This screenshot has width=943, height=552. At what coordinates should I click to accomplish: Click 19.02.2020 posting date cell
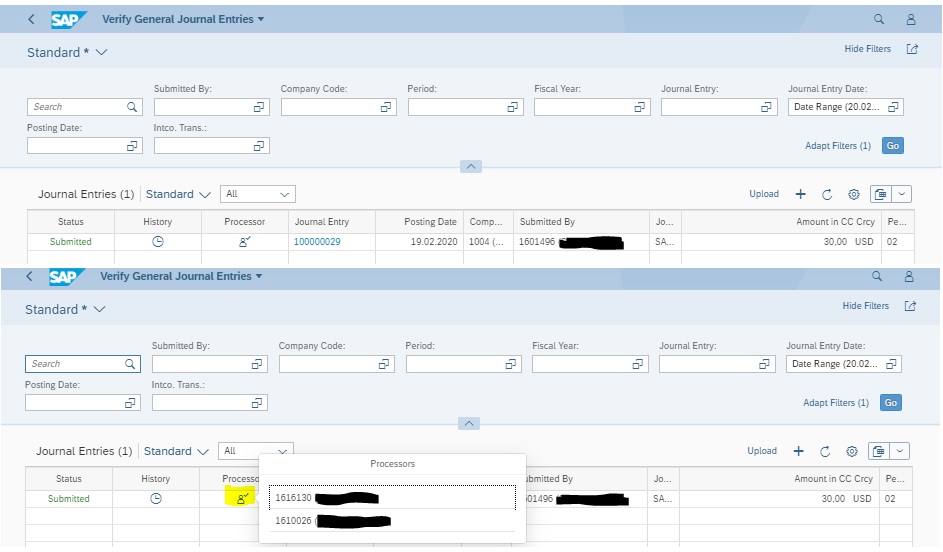434,241
